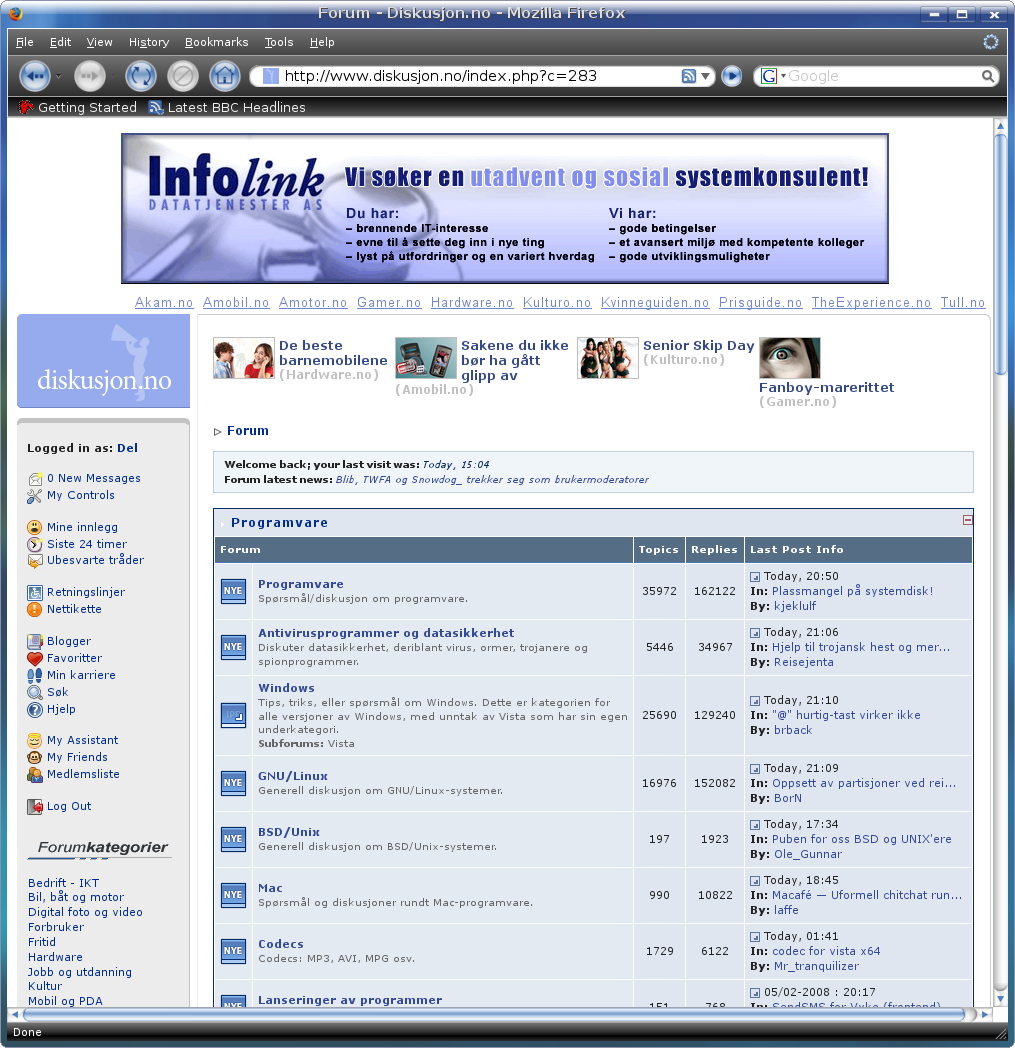Click the Søk magnifier icon in sidebar
Screen dimensions: 1015x1048
coord(35,692)
